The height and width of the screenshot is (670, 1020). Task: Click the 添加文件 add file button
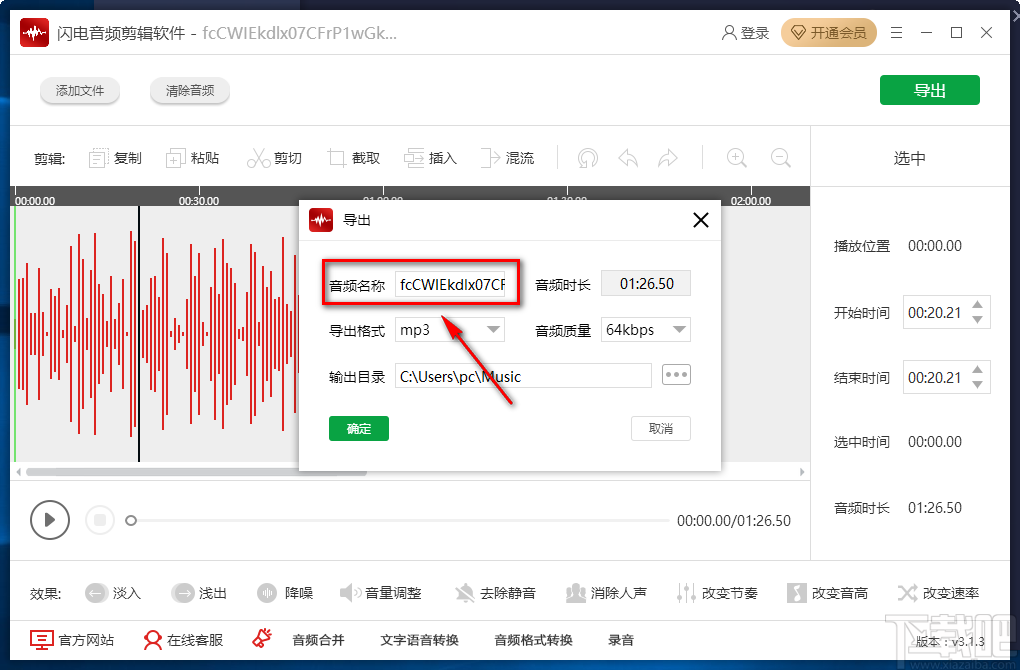pos(80,90)
